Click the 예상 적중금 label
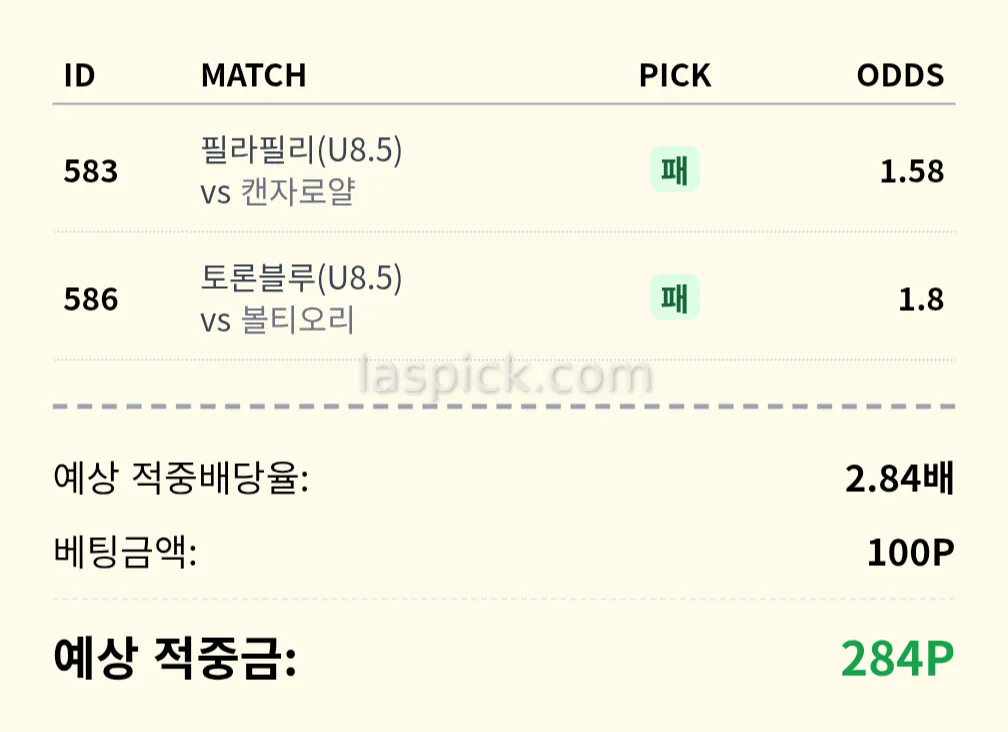 pos(175,659)
